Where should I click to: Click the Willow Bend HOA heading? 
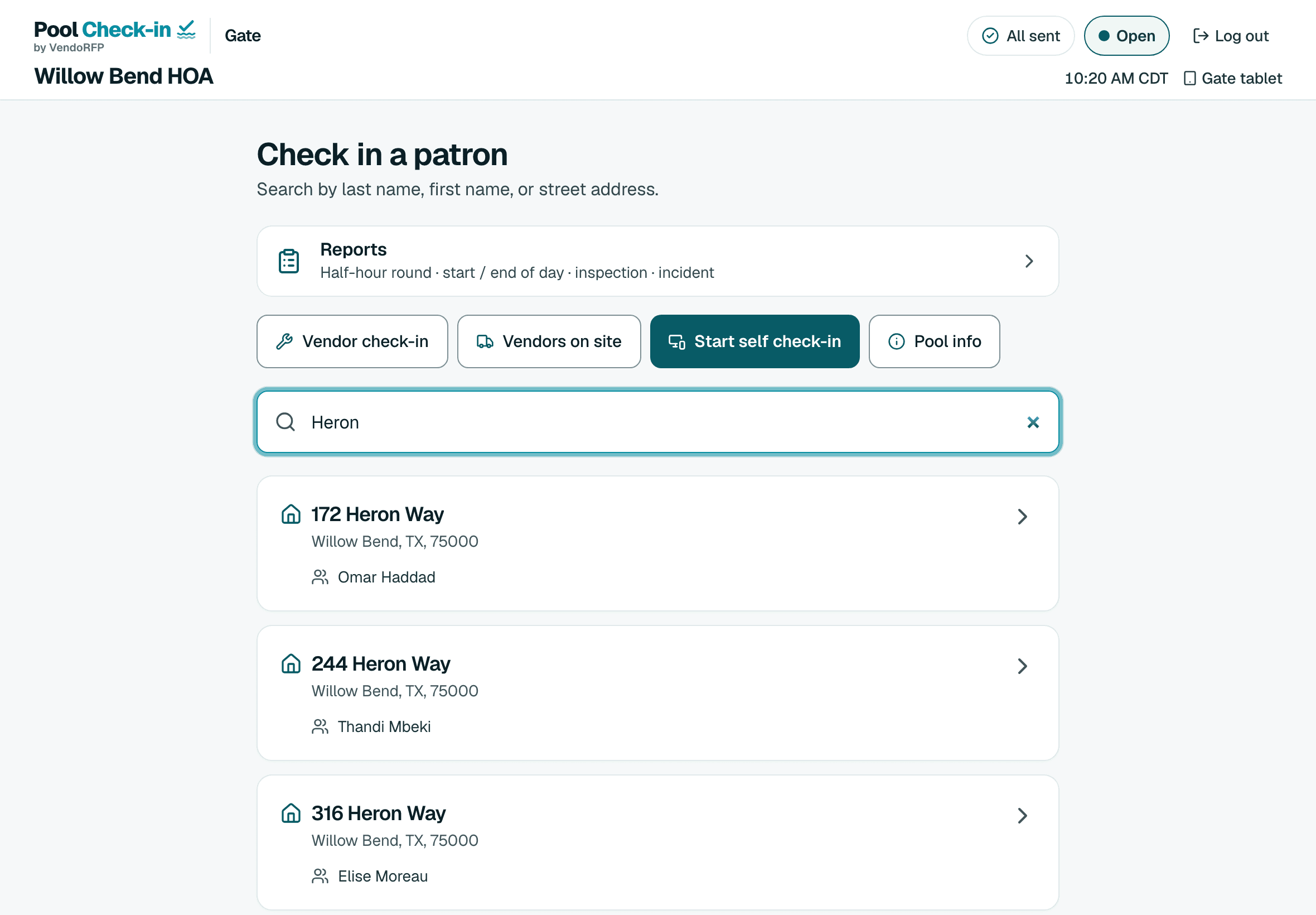click(x=124, y=76)
